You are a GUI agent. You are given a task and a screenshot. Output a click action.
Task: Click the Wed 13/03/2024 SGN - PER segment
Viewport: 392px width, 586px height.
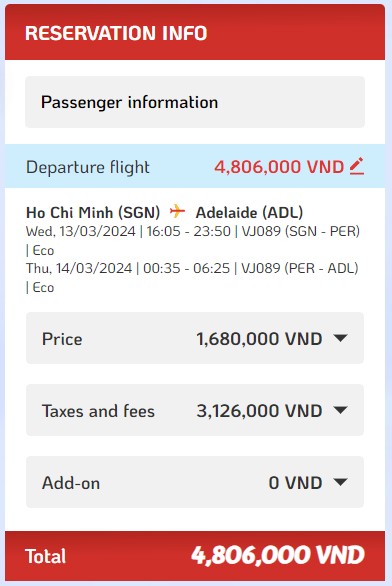pos(193,240)
